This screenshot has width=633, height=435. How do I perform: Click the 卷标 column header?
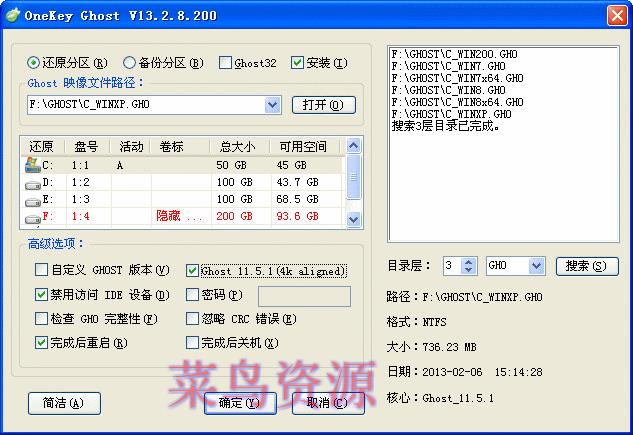tap(171, 146)
